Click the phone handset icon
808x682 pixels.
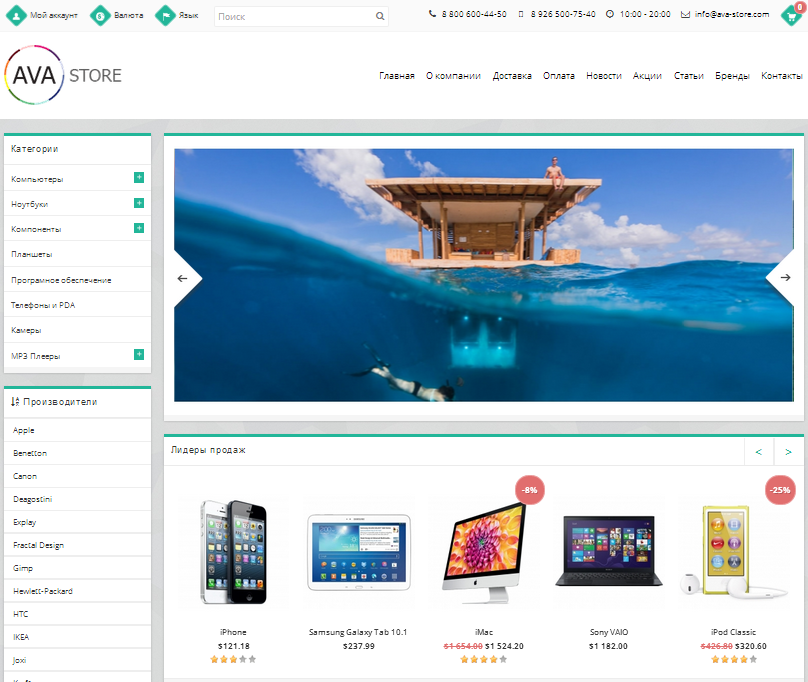(432, 14)
